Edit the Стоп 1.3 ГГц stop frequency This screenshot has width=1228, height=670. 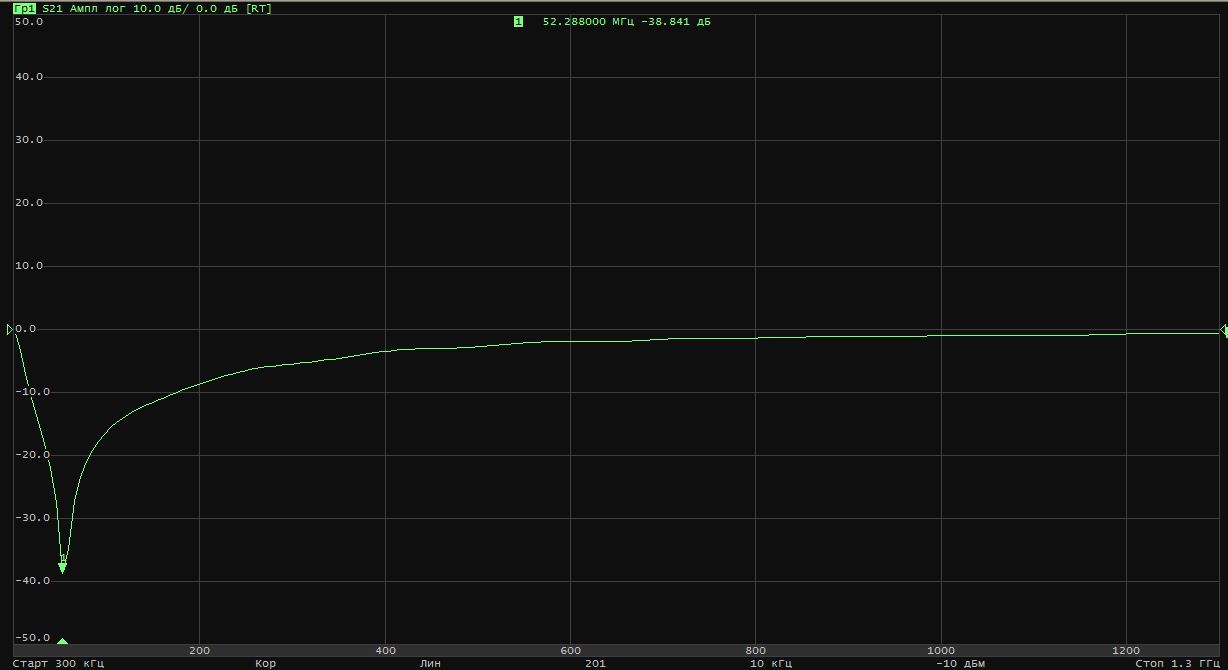coord(1177,663)
